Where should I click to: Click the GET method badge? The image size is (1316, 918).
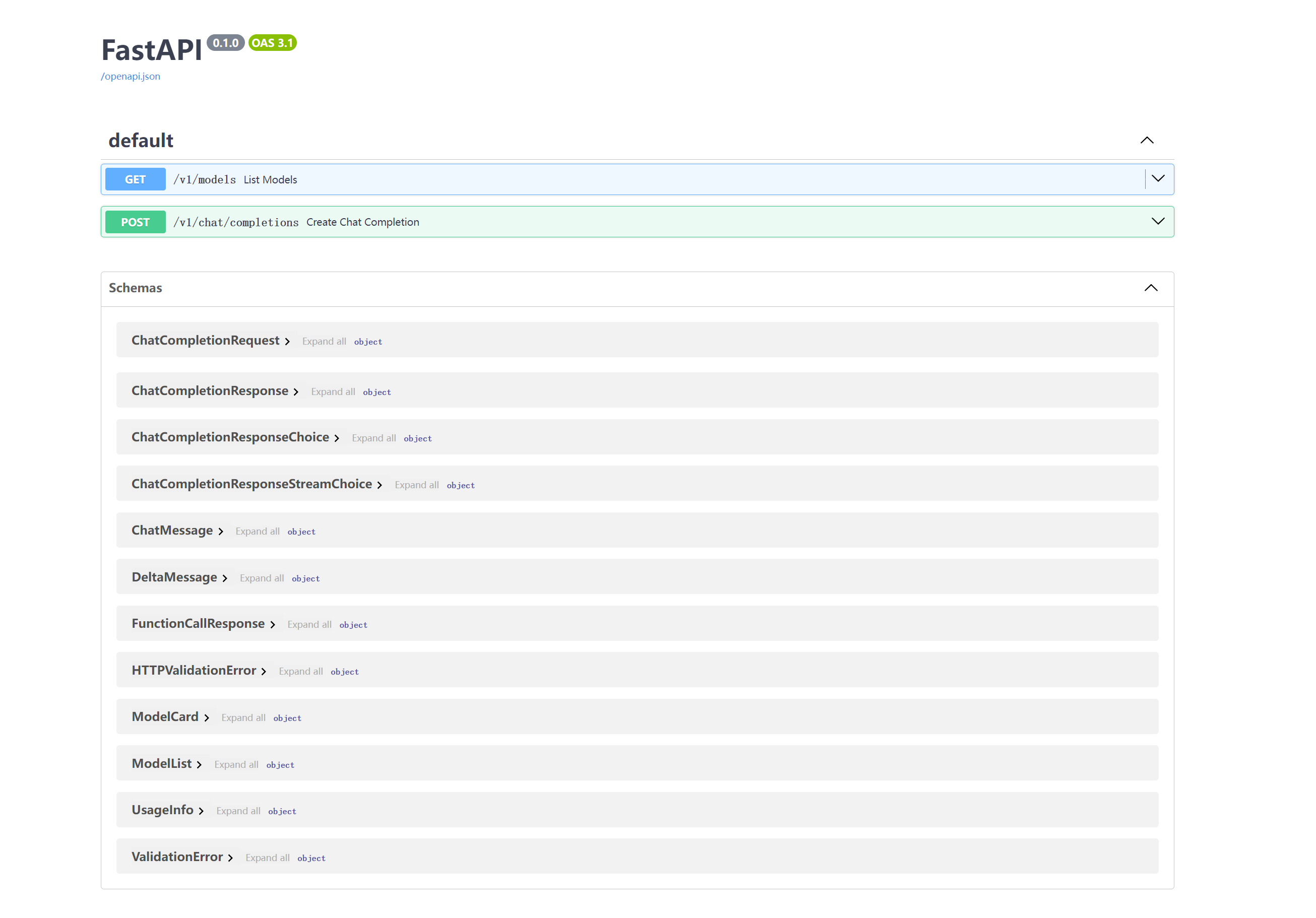(135, 179)
